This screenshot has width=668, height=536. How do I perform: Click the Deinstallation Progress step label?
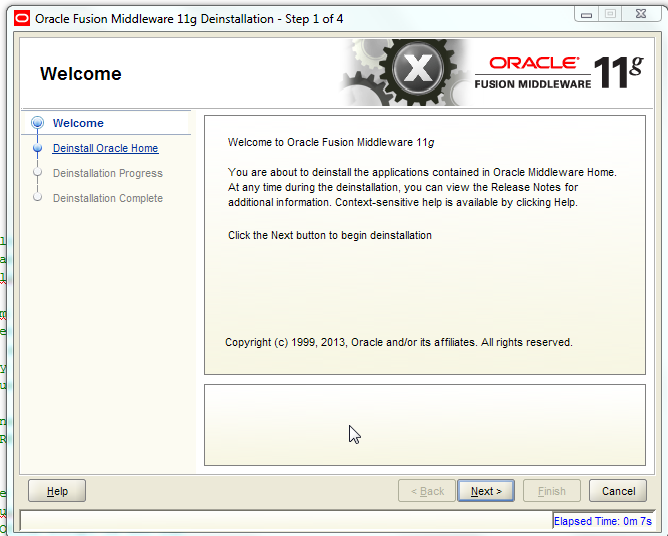tap(108, 173)
